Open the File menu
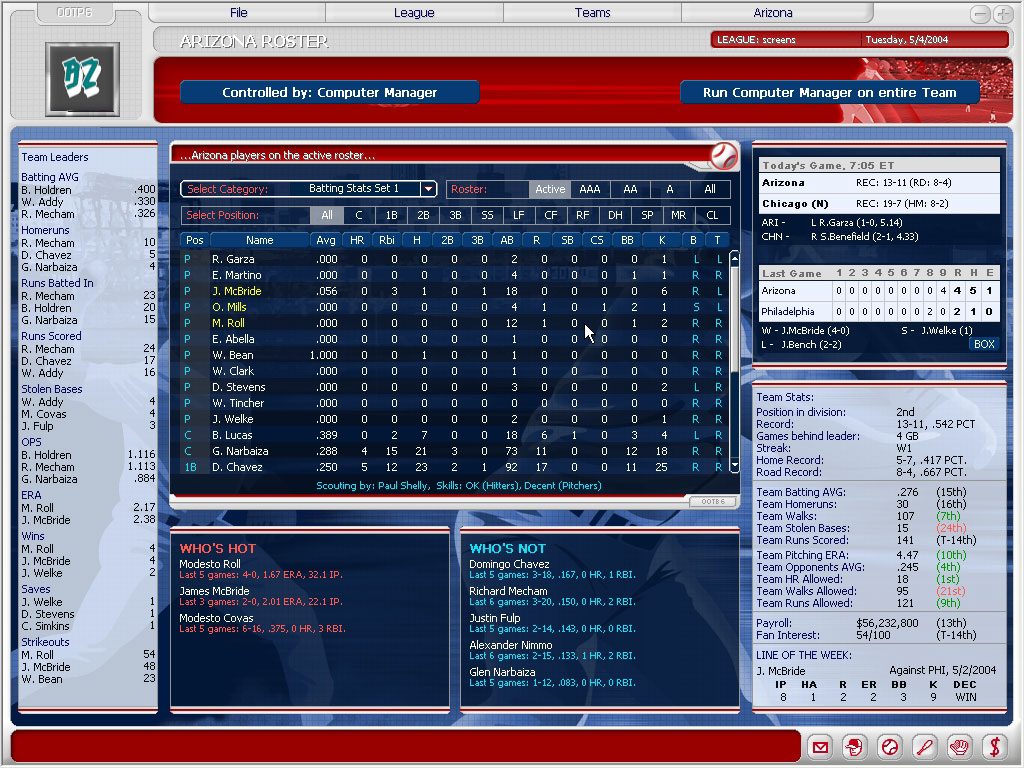Viewport: 1024px width, 768px height. (238, 12)
